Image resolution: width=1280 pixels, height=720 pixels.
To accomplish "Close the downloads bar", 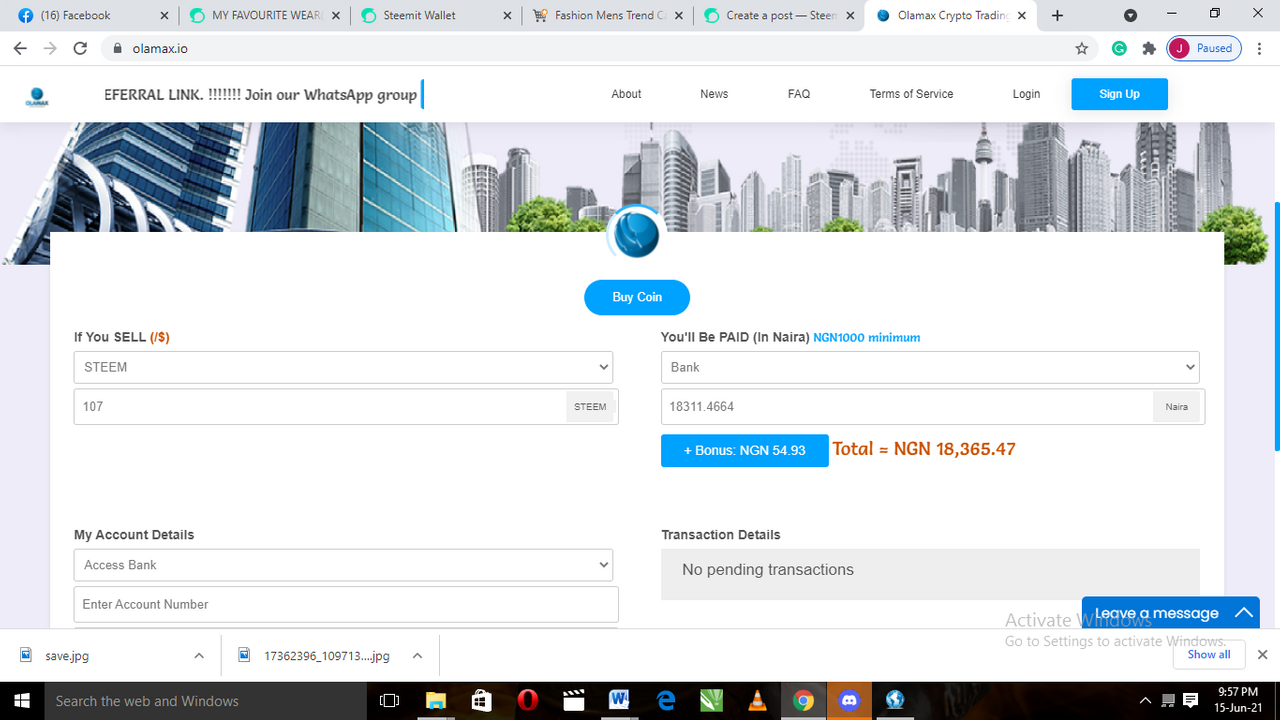I will coord(1262,655).
